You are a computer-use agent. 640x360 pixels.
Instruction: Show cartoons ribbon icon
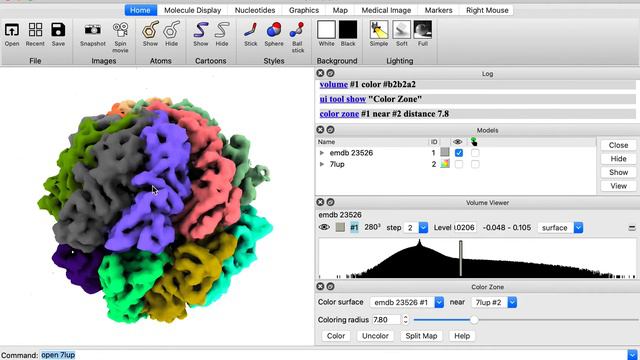(x=200, y=30)
